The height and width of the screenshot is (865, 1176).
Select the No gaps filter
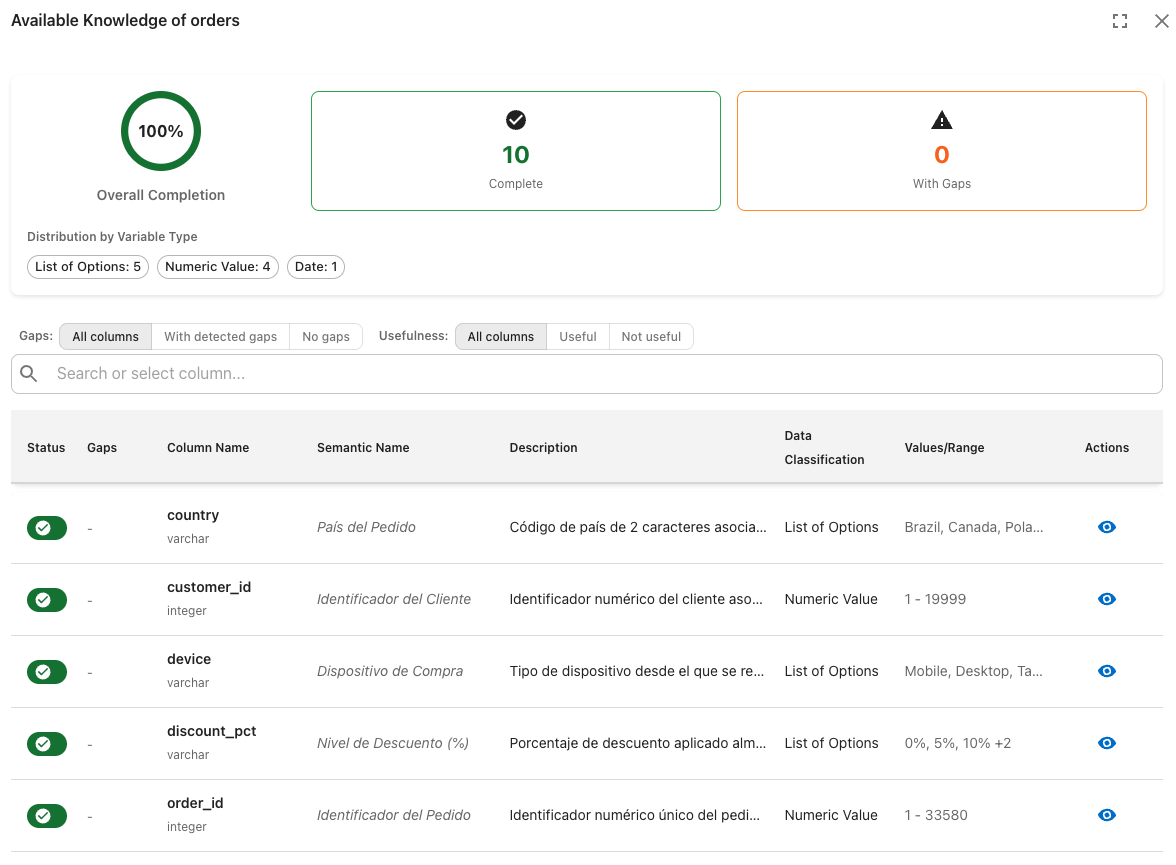tap(326, 337)
